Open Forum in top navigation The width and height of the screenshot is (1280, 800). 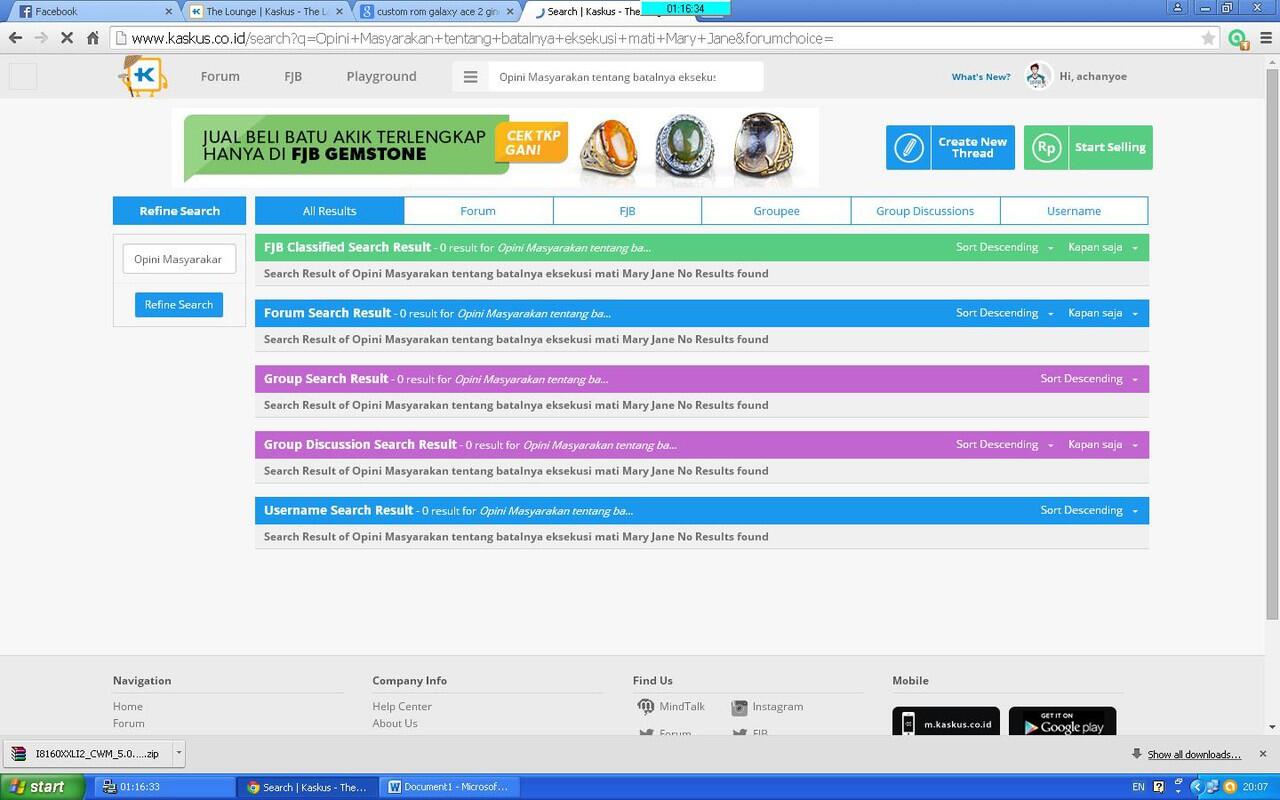(x=220, y=77)
